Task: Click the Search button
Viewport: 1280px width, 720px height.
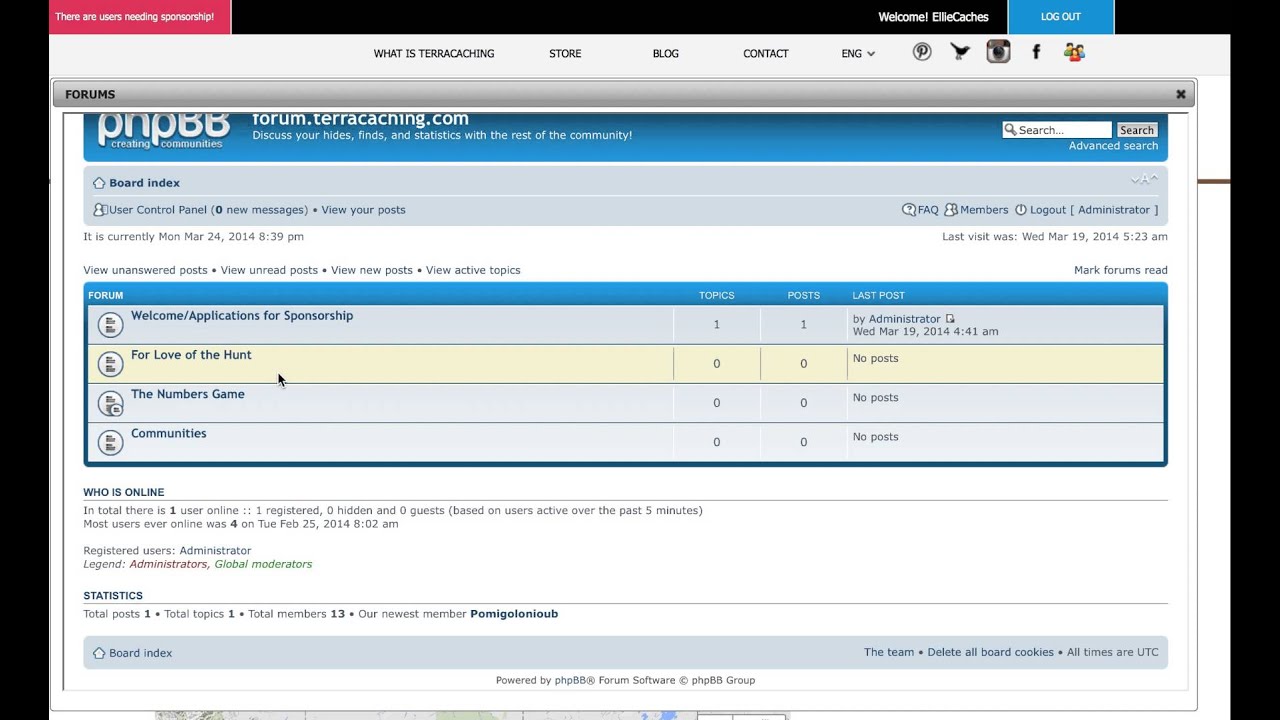Action: (x=1137, y=130)
